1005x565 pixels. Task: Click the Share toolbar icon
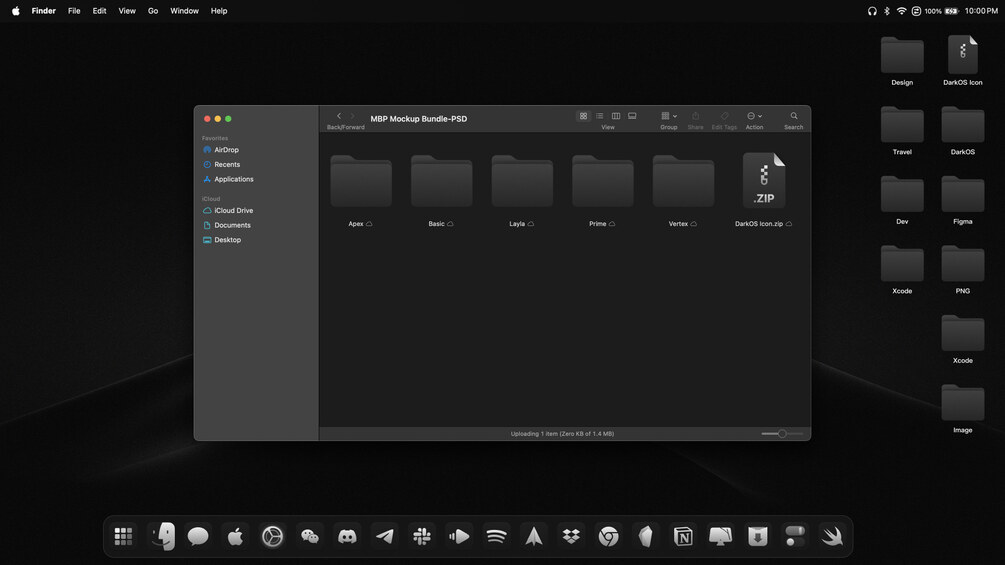[695, 116]
